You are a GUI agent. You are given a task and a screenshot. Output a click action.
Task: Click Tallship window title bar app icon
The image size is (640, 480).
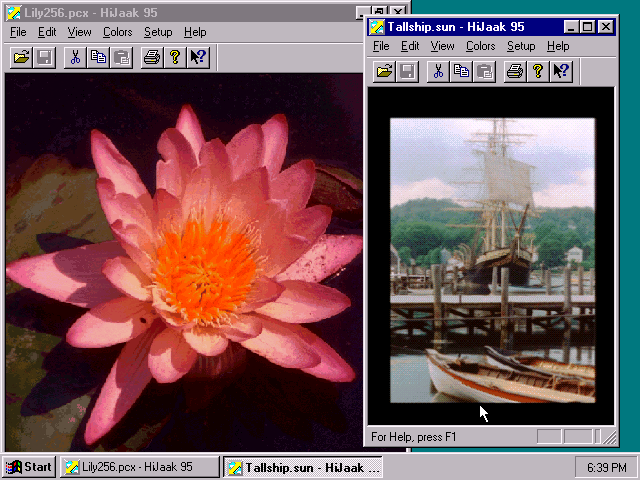point(376,27)
